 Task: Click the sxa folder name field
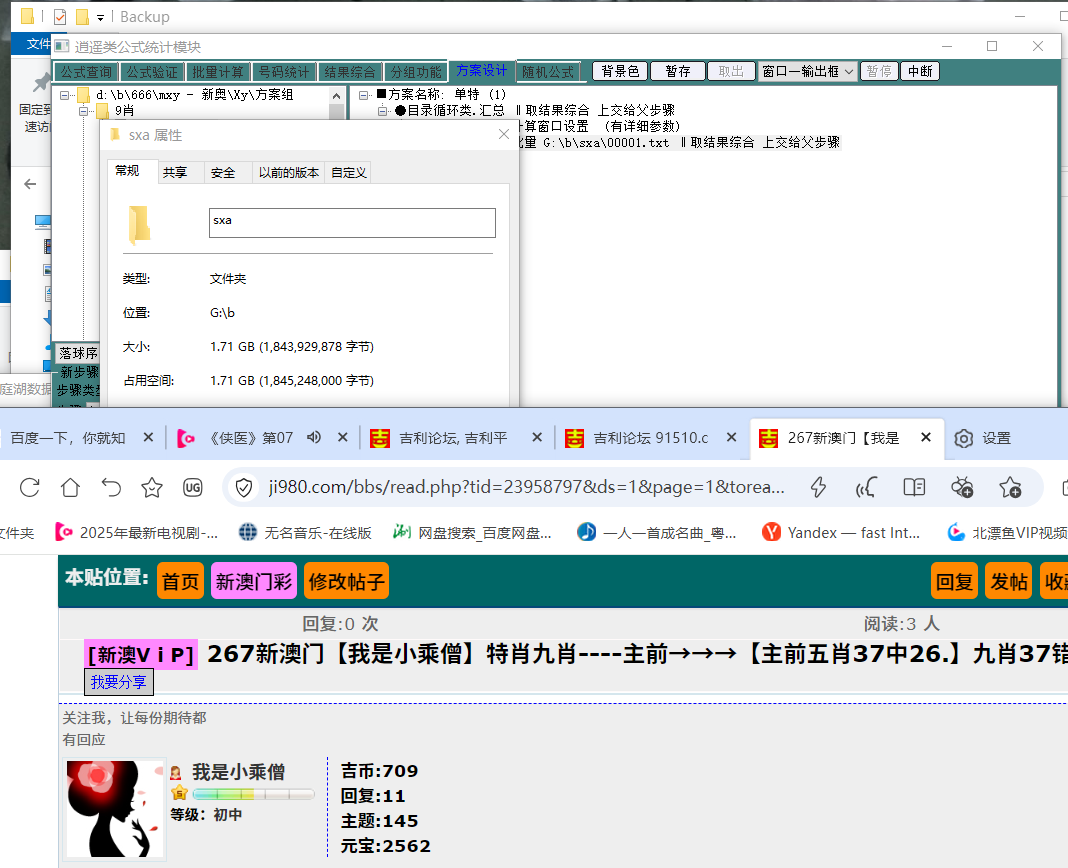click(352, 222)
